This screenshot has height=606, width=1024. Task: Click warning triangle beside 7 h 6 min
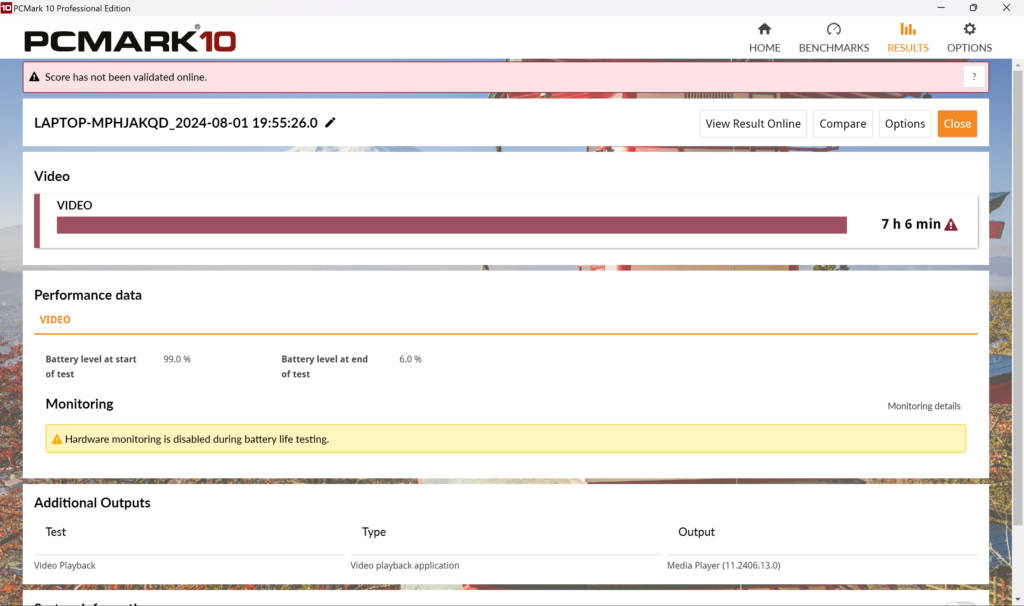[951, 225]
